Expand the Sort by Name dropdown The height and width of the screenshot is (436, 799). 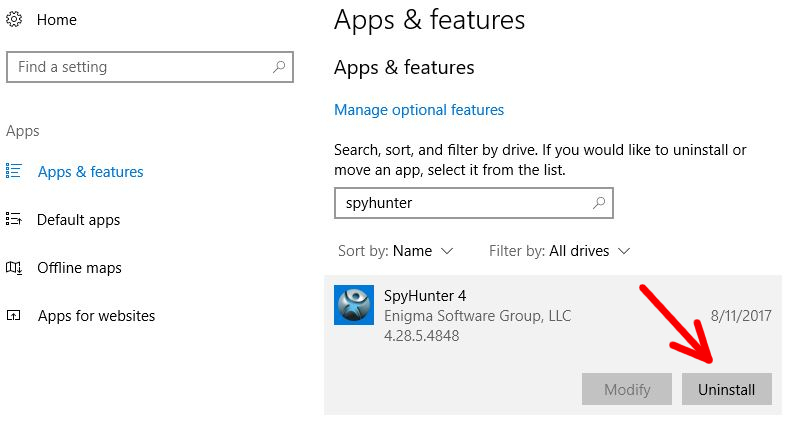395,251
